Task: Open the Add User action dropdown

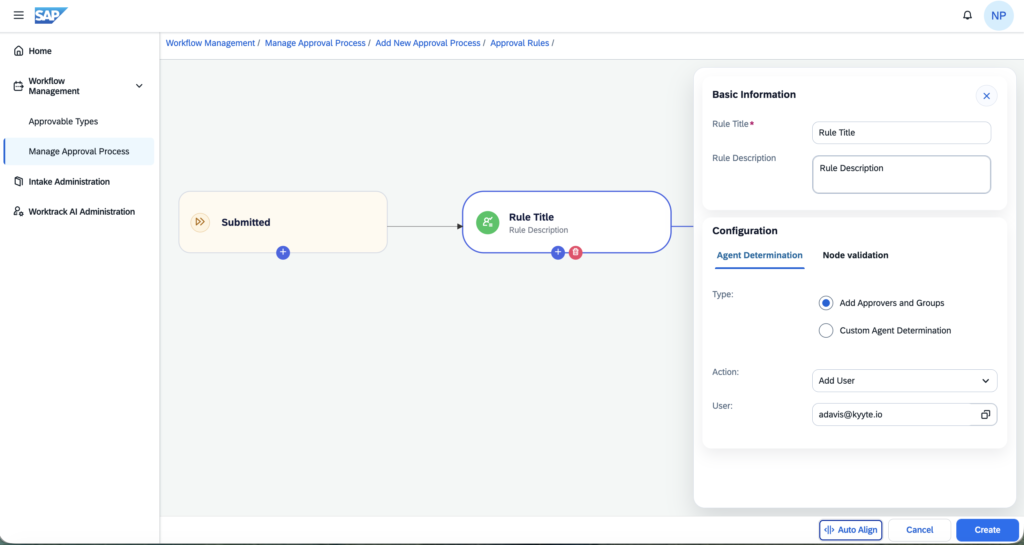Action: click(x=904, y=381)
